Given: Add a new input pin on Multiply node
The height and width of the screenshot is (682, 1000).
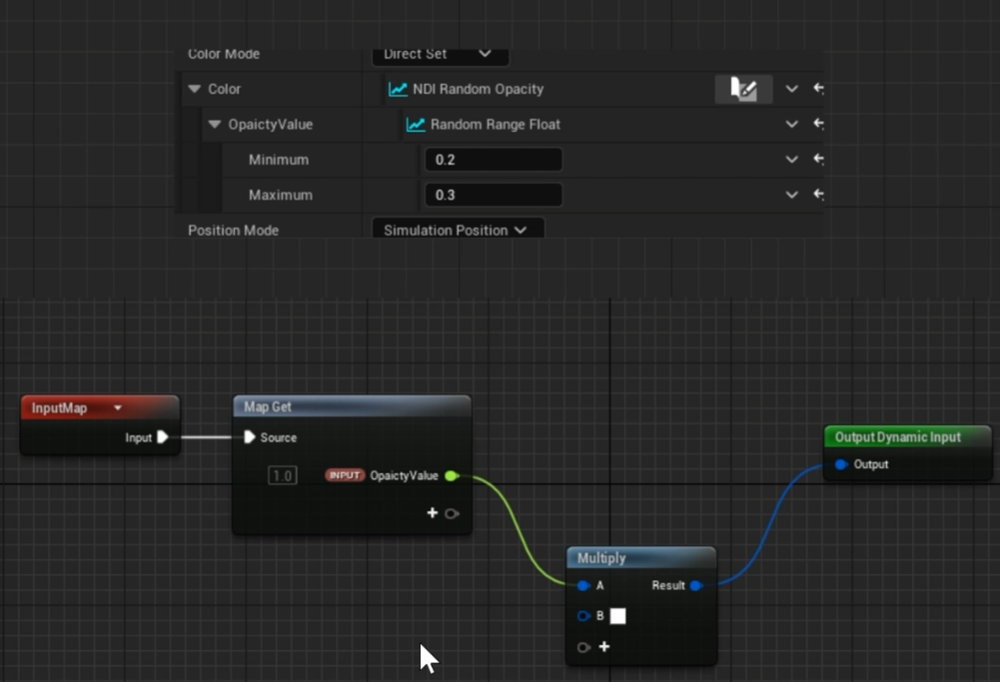Looking at the screenshot, I should [x=604, y=646].
